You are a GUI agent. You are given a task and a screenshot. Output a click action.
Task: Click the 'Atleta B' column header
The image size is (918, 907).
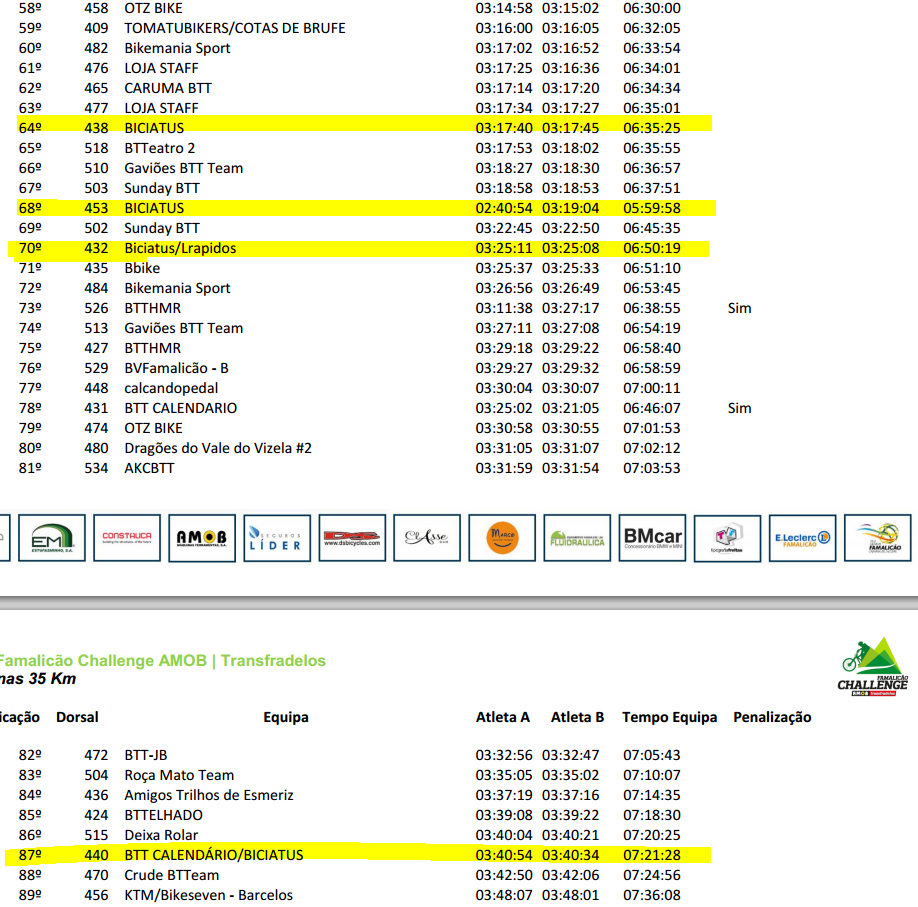577,717
